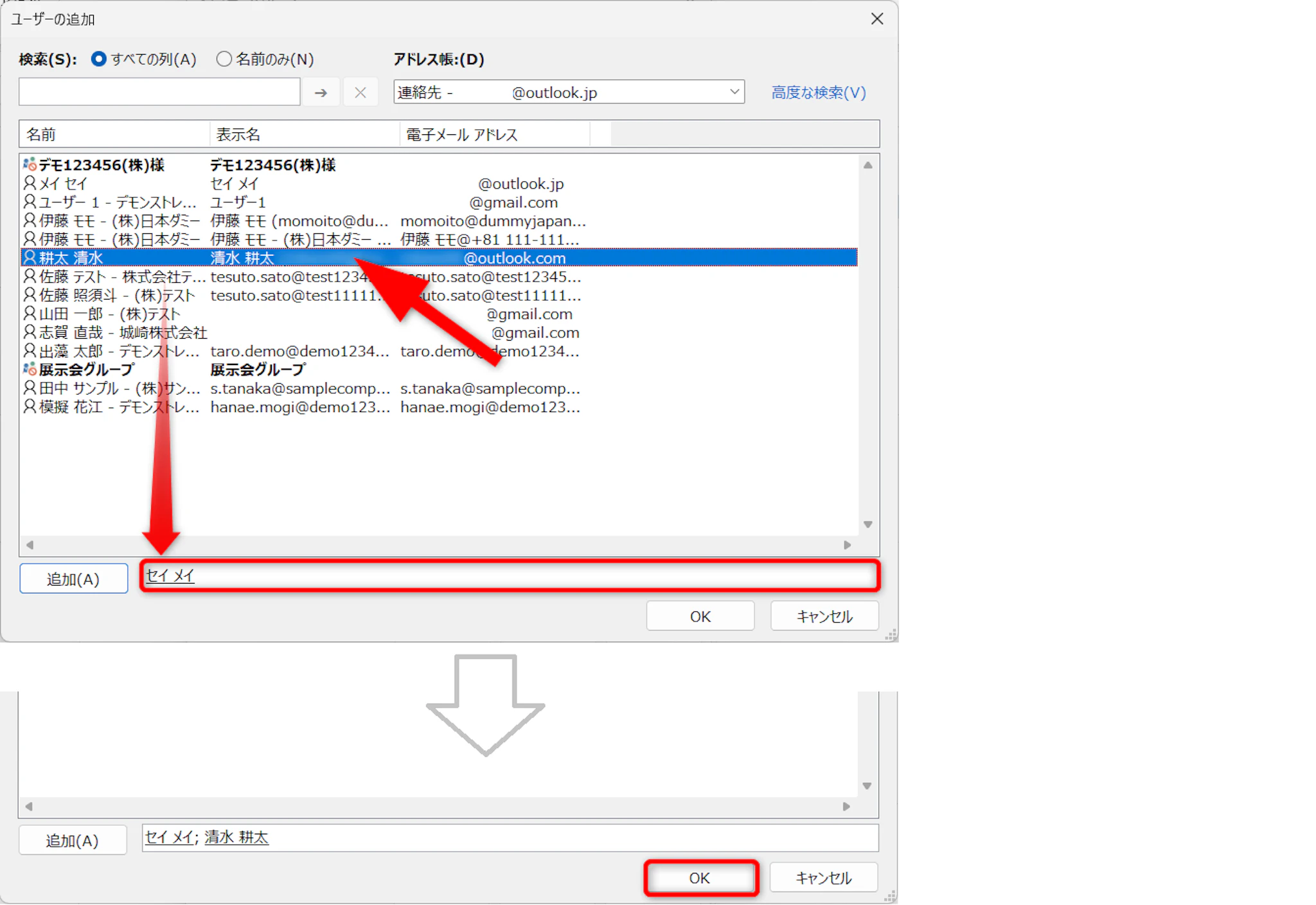Screen dimensions: 1316x905
Task: Open the アドレス帳 address book dropdown
Action: pos(734,92)
